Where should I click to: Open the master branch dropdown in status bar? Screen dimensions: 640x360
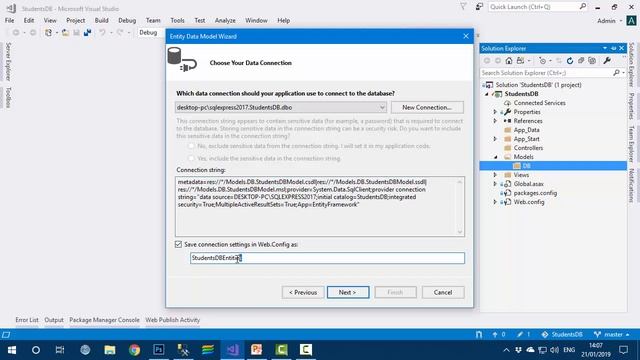pos(611,334)
